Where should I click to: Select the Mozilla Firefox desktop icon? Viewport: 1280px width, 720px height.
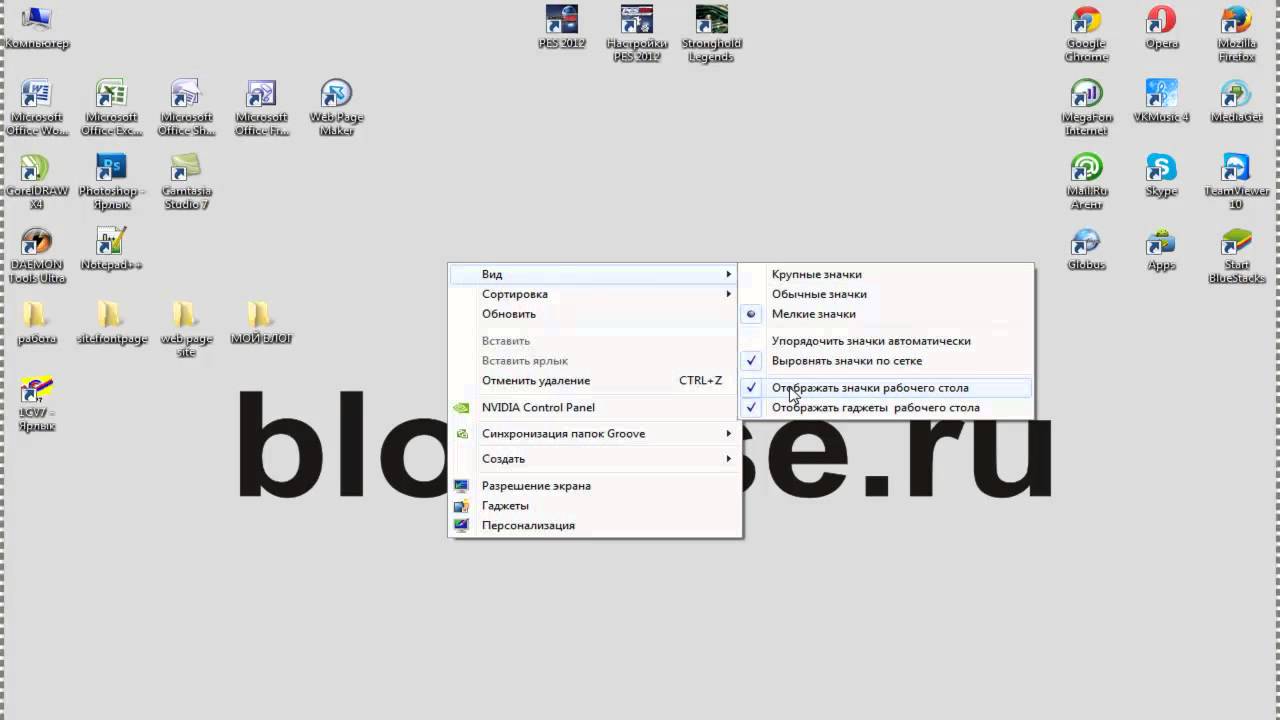click(1236, 34)
